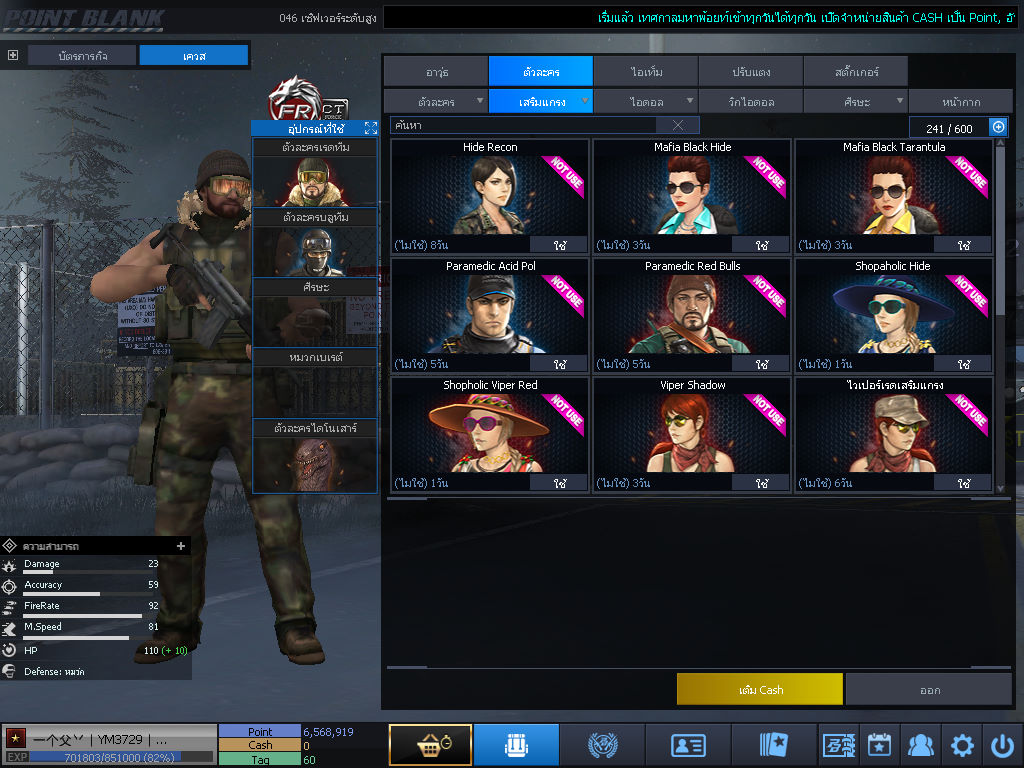Open the shop basket icon
Viewport: 1024px width, 768px height.
coord(430,745)
